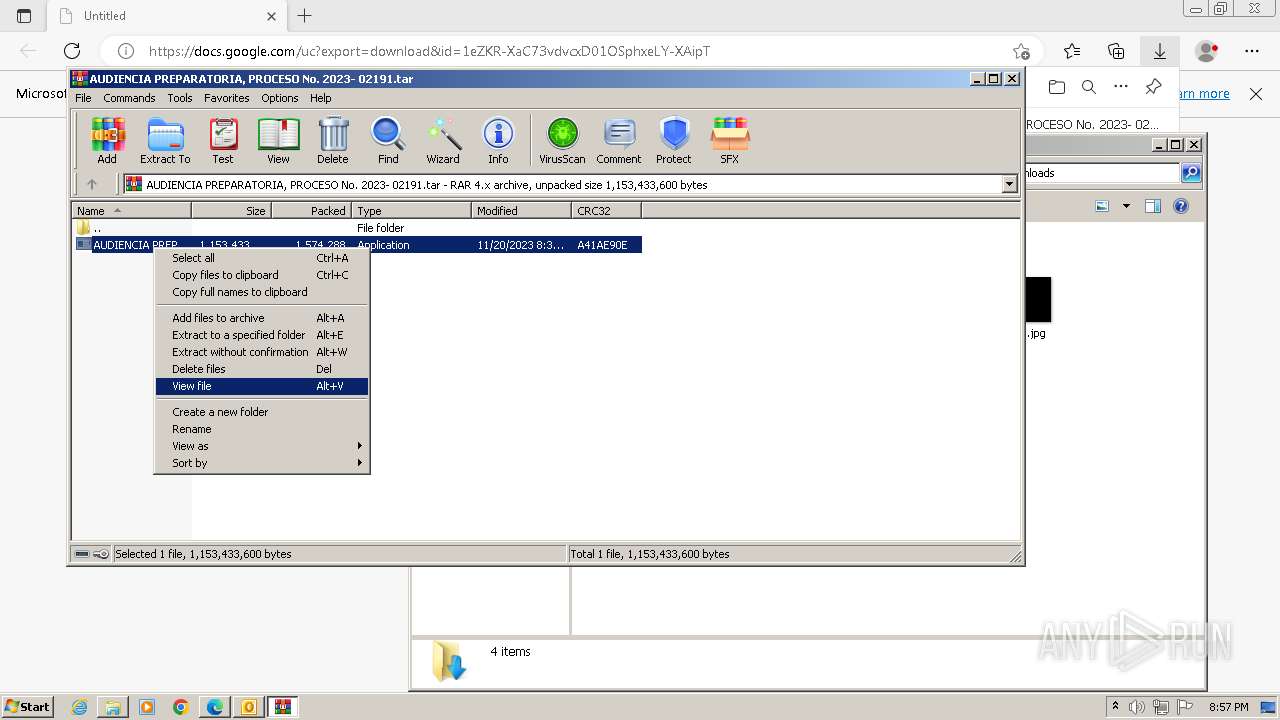The image size is (1280, 720).
Task: Choose Copy full names to clipboard
Action: [262, 292]
